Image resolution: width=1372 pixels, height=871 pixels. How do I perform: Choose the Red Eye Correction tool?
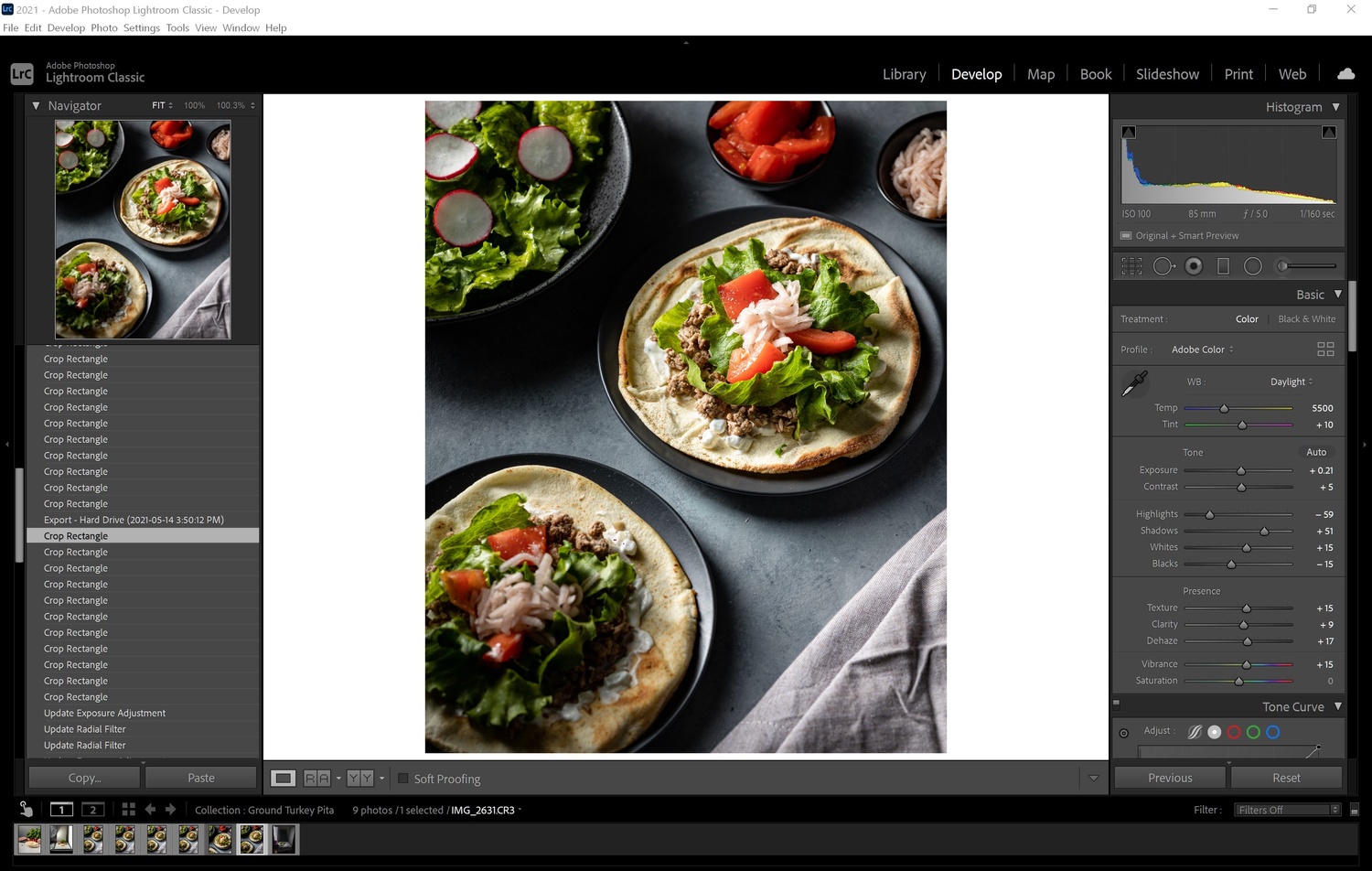click(1194, 266)
